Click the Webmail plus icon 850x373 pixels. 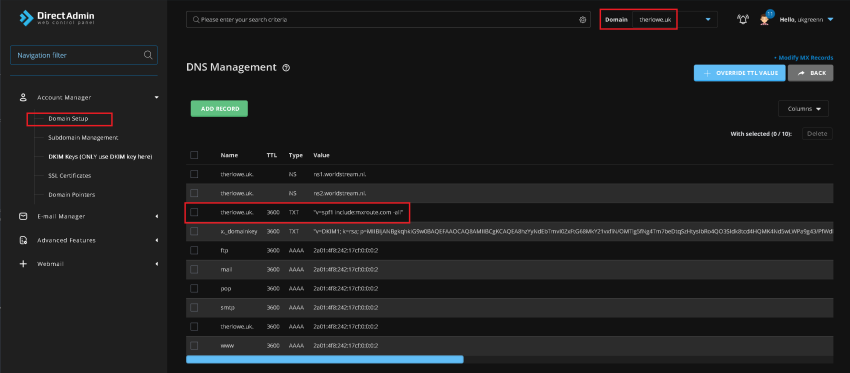click(x=23, y=264)
